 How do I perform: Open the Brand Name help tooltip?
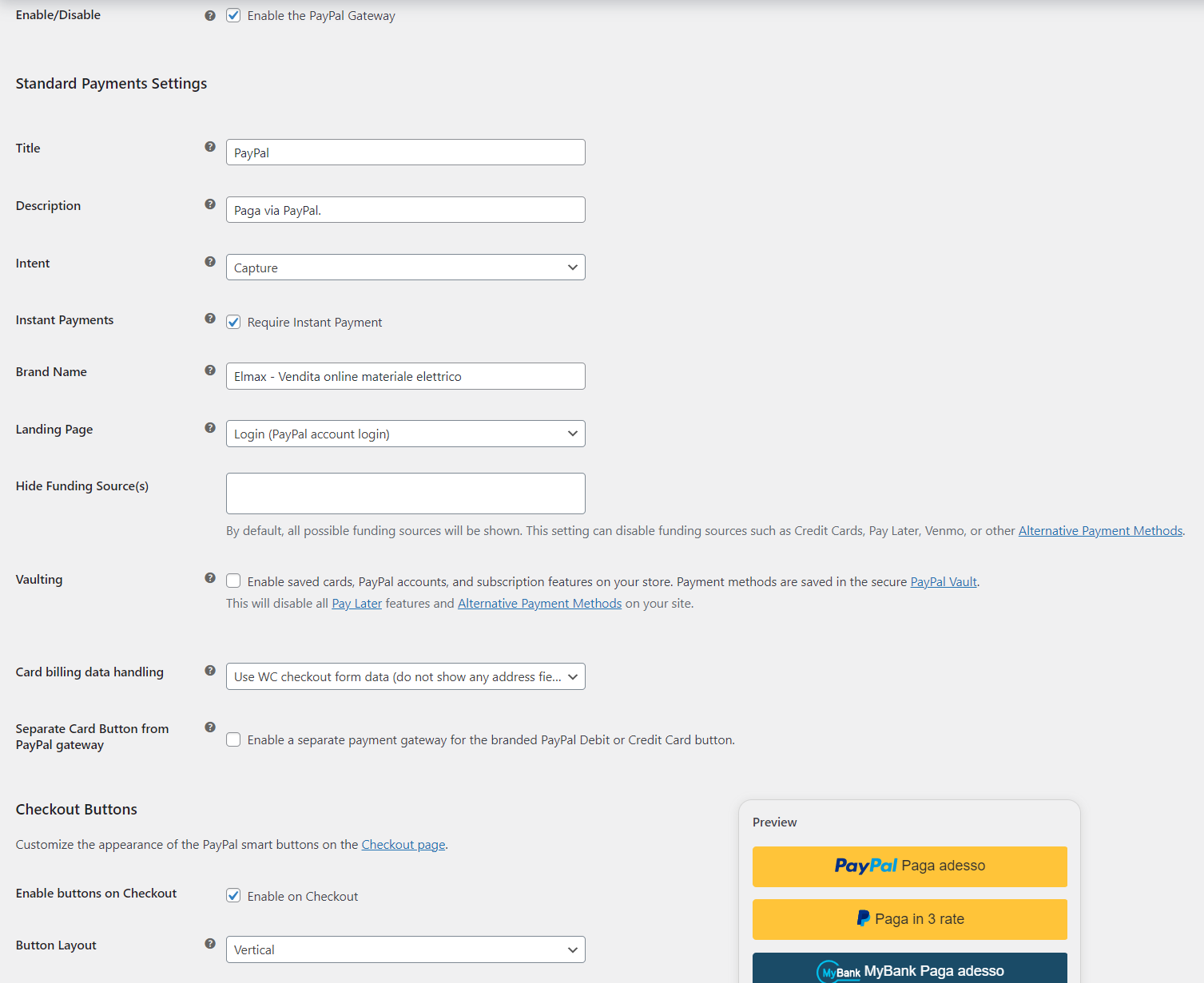(210, 371)
